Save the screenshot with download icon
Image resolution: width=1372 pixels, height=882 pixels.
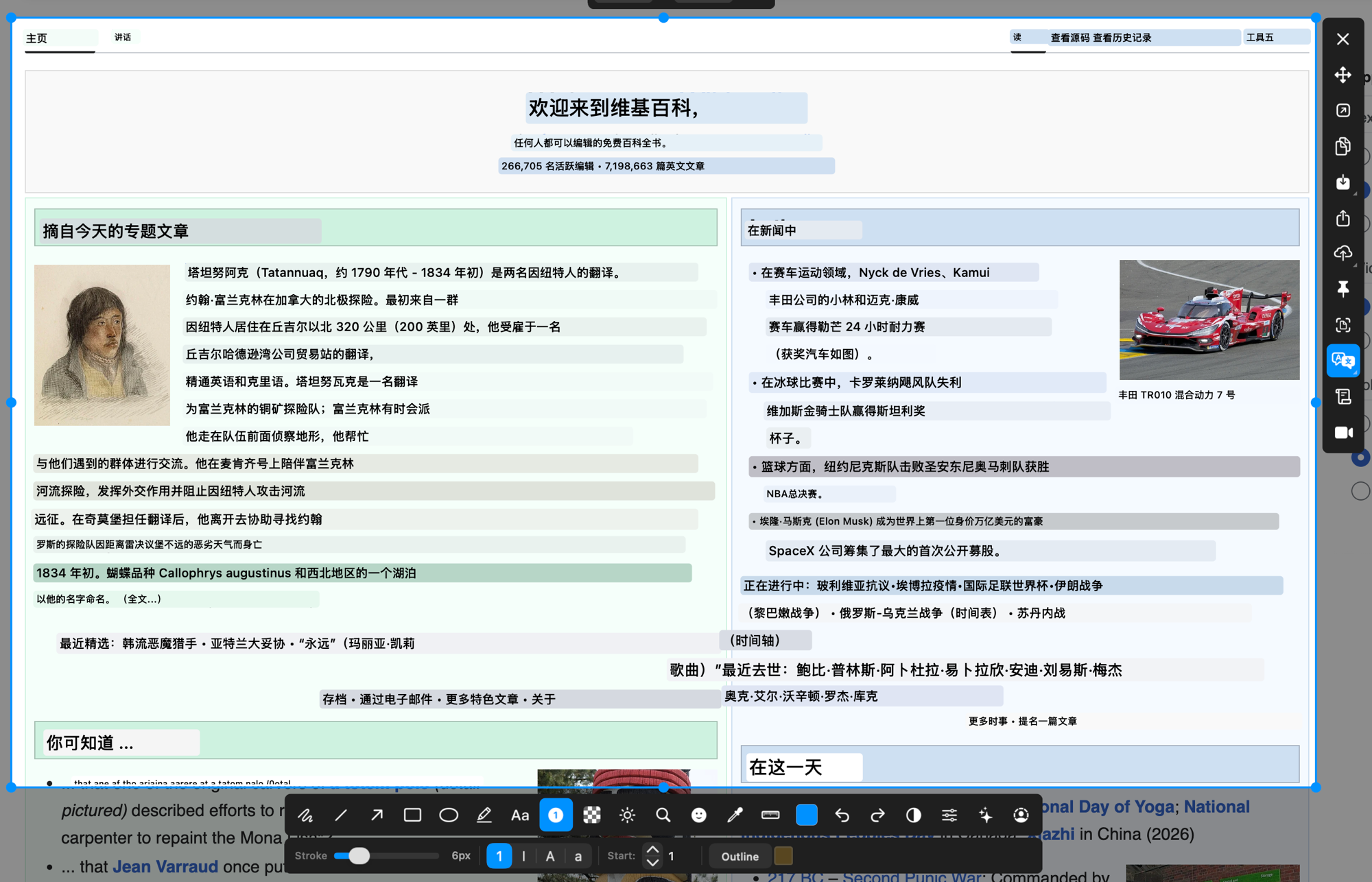point(1343,182)
